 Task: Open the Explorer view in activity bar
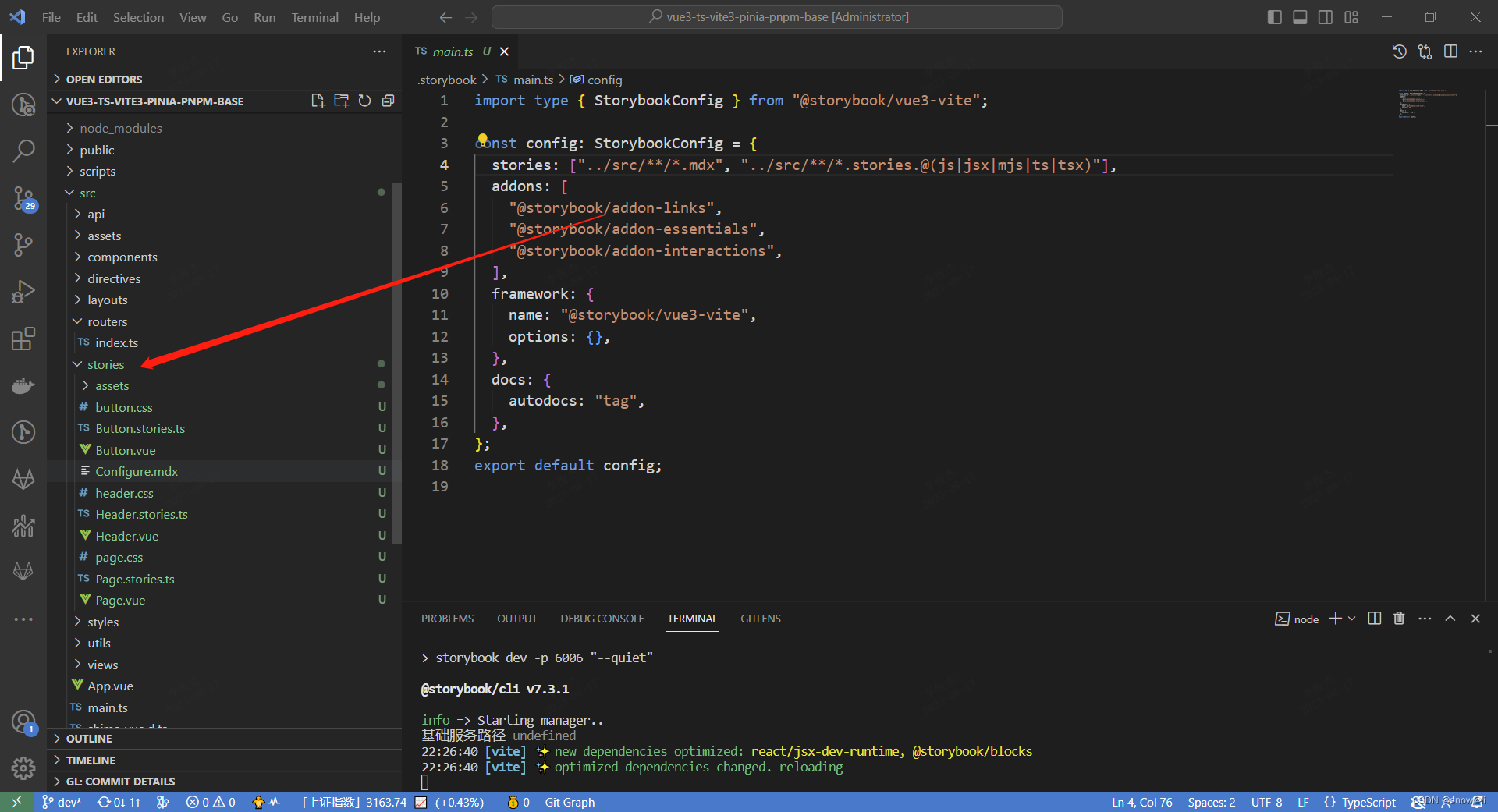[23, 57]
